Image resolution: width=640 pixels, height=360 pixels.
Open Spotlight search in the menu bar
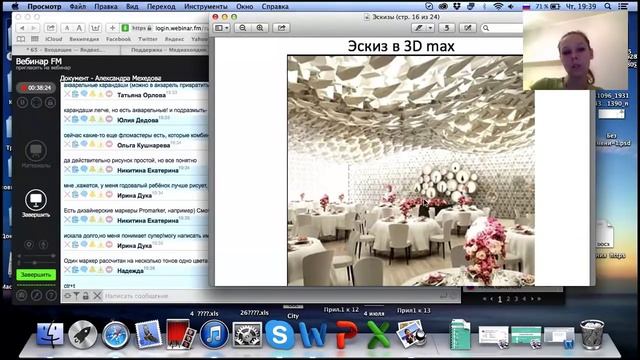pyautogui.click(x=608, y=7)
